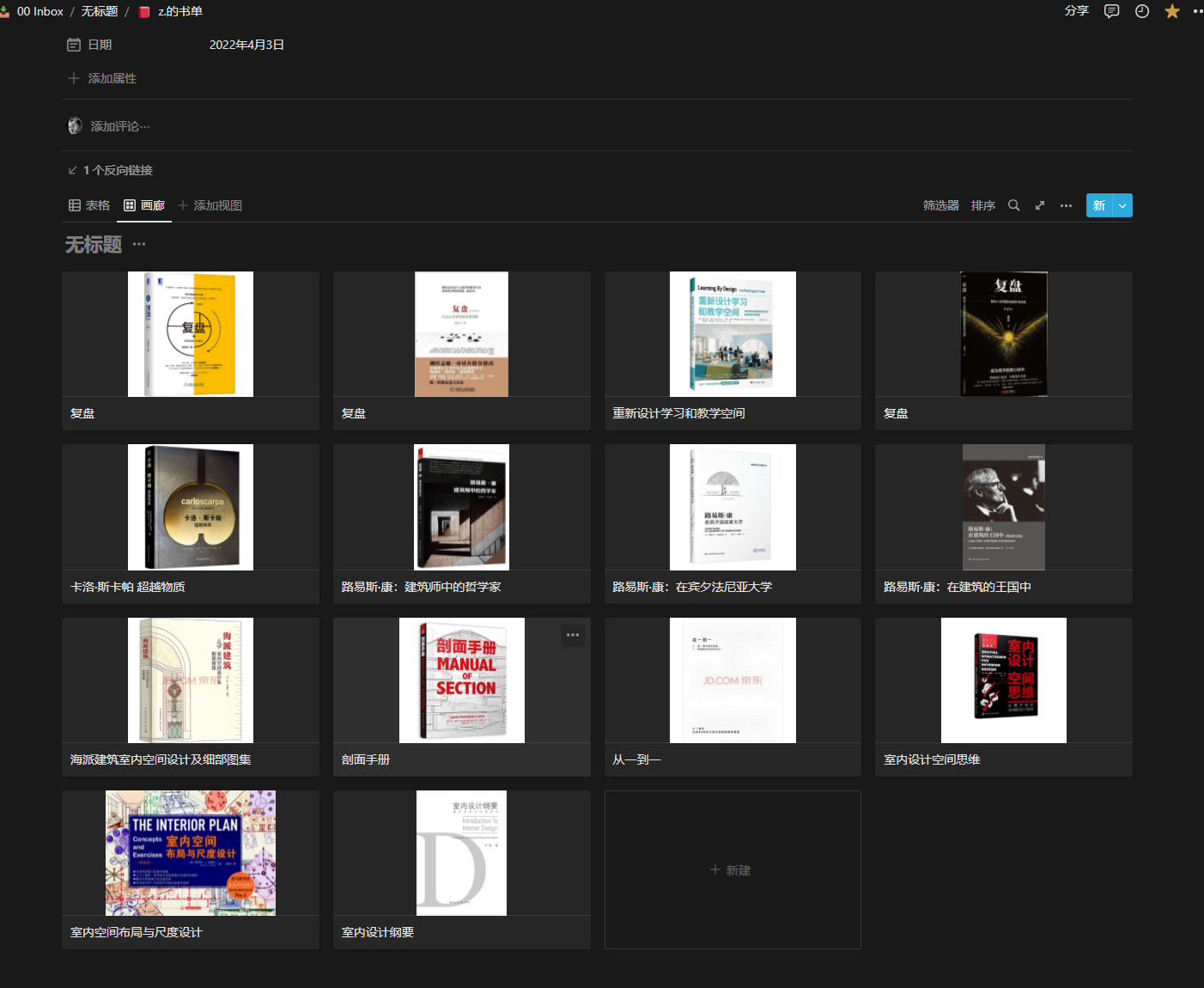Click the red book icon in breadcrumb
The height and width of the screenshot is (988, 1204).
(x=144, y=12)
